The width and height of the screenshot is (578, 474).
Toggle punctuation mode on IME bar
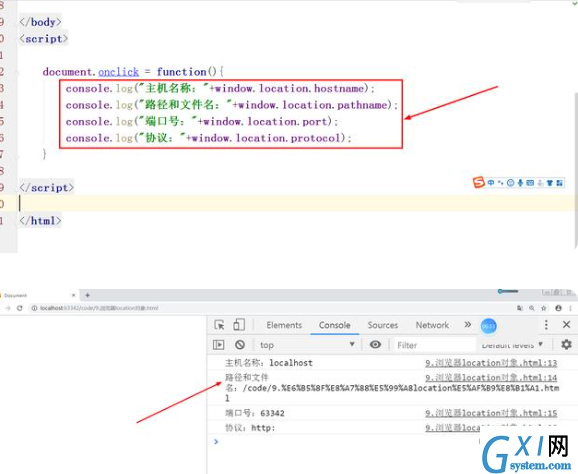(x=500, y=182)
